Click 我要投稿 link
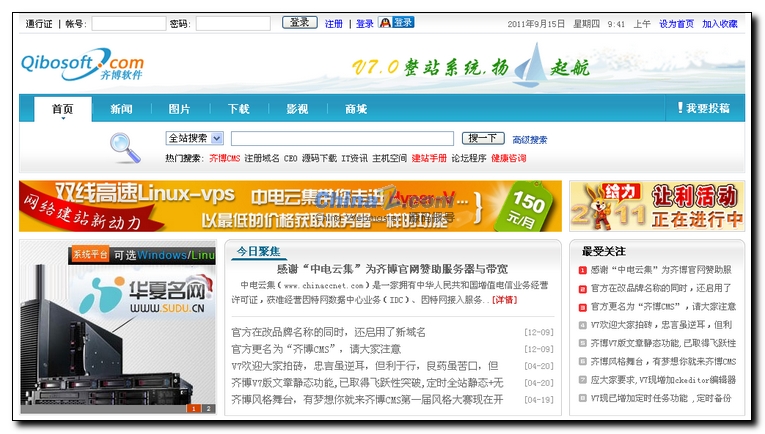This screenshot has width=765, height=434. tap(708, 108)
